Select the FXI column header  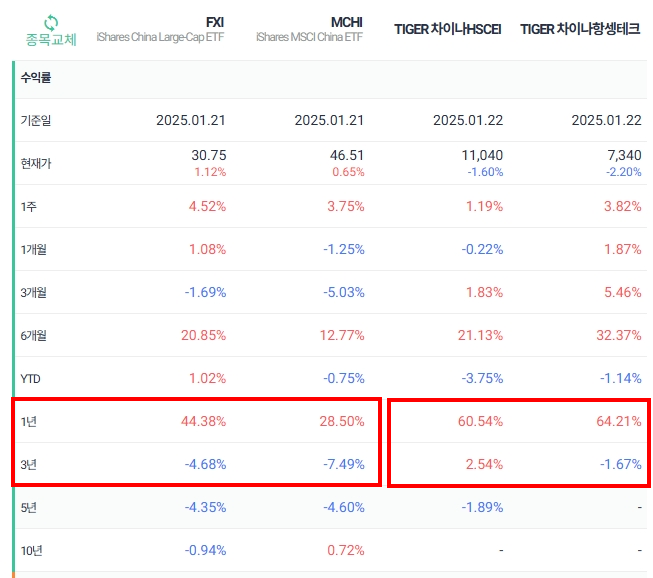(x=215, y=22)
